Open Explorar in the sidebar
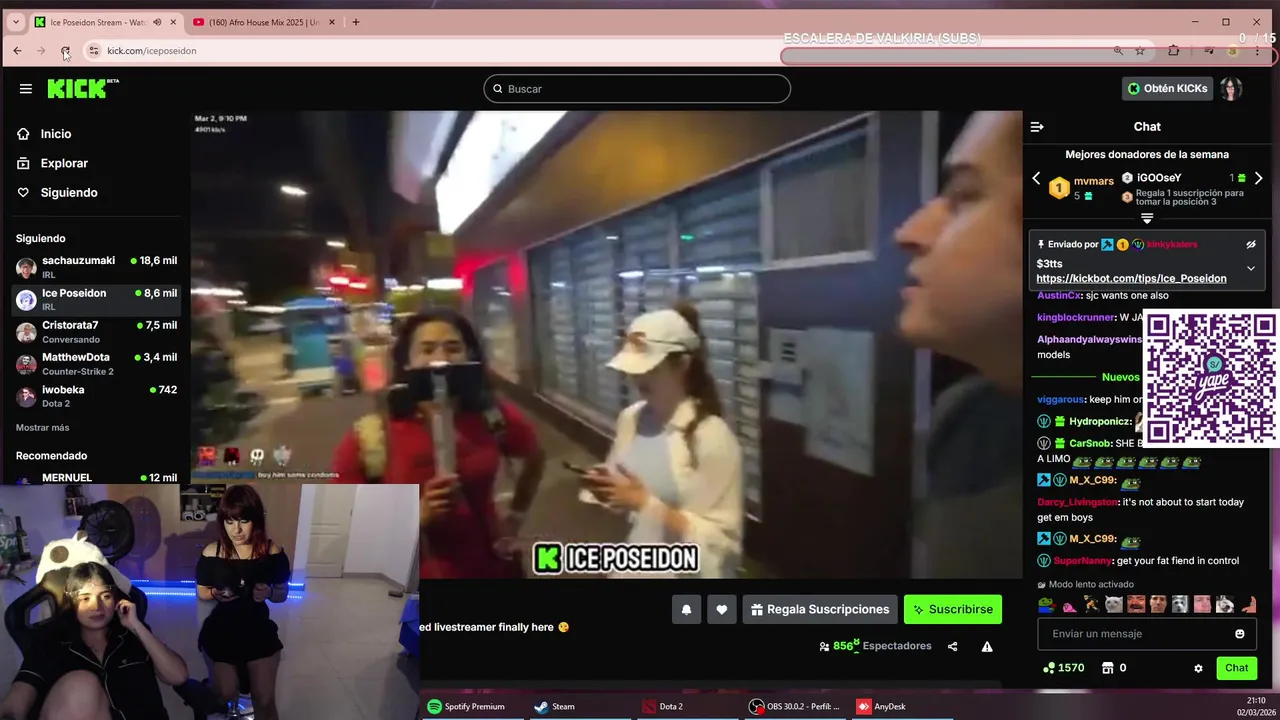The image size is (1280, 720). click(x=64, y=163)
